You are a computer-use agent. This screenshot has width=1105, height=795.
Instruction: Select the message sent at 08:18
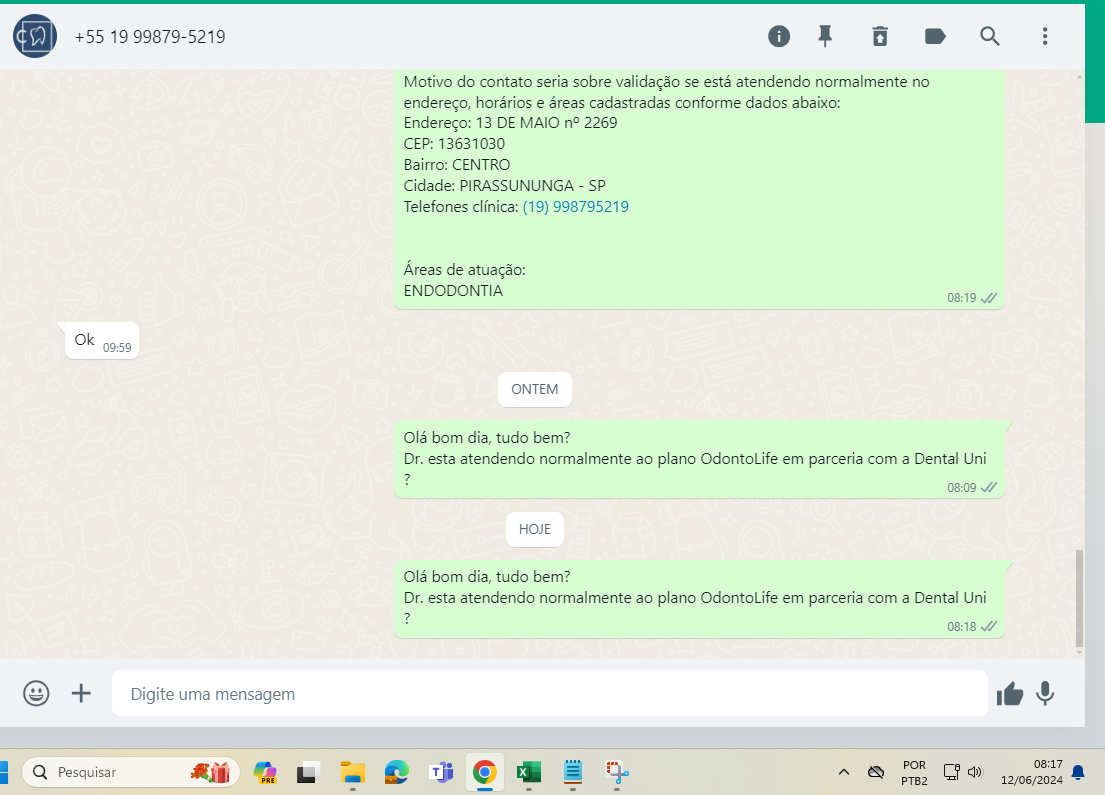699,598
